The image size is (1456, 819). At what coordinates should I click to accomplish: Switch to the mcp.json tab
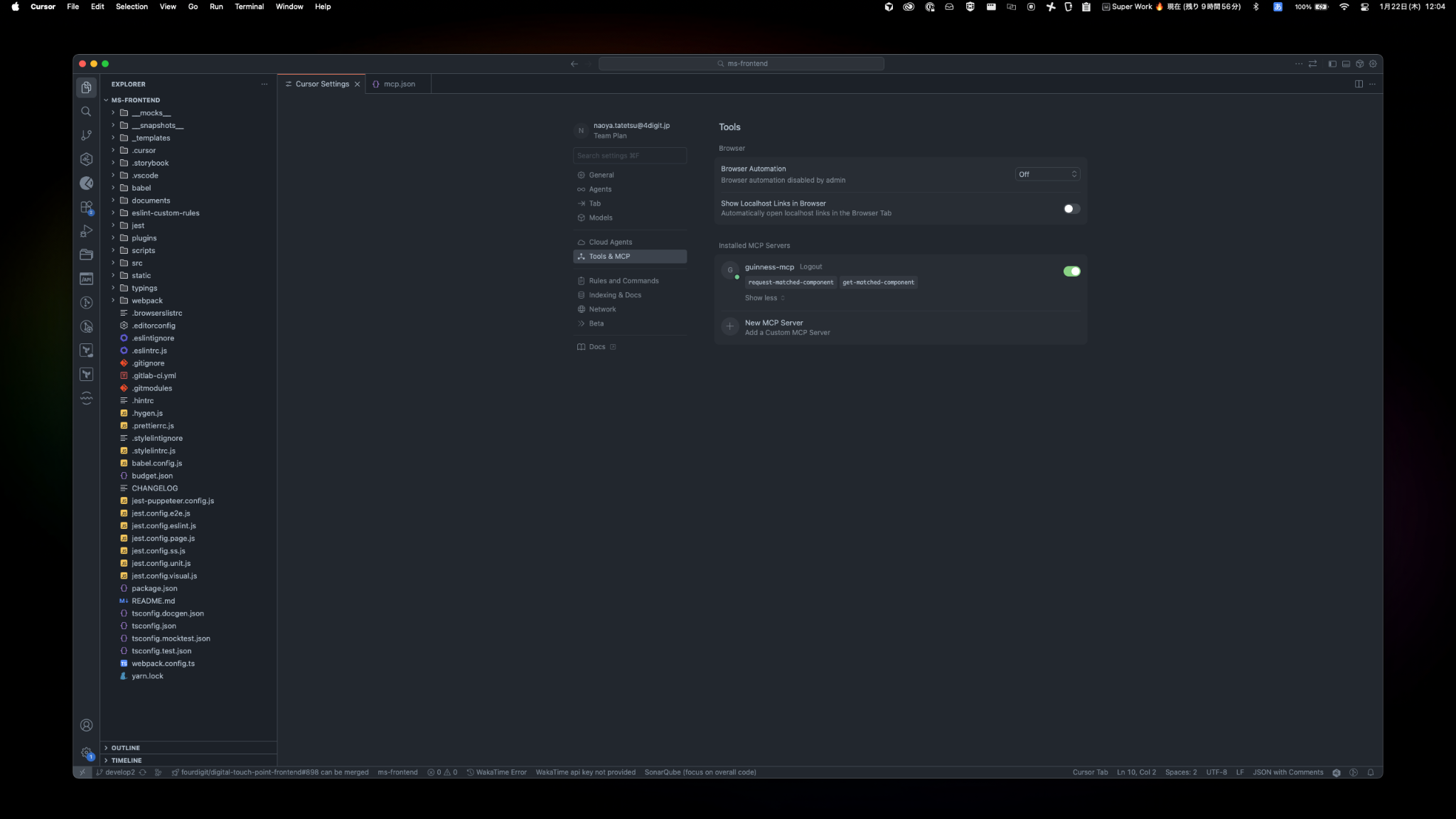[398, 84]
